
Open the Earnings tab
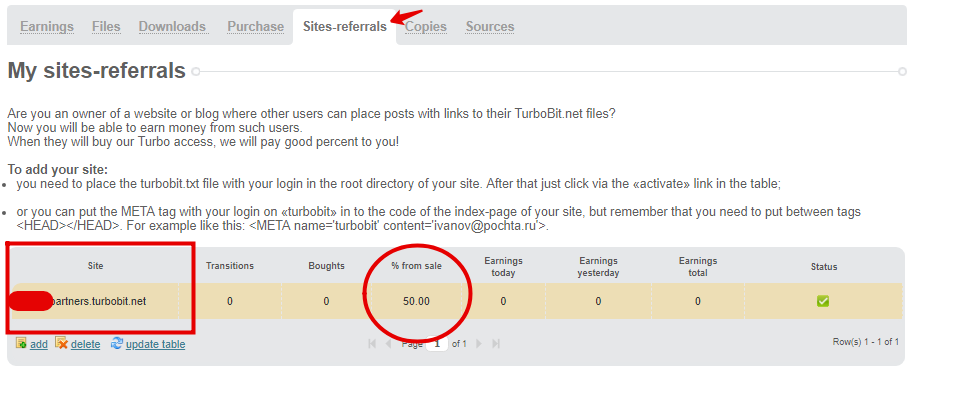pos(46,27)
